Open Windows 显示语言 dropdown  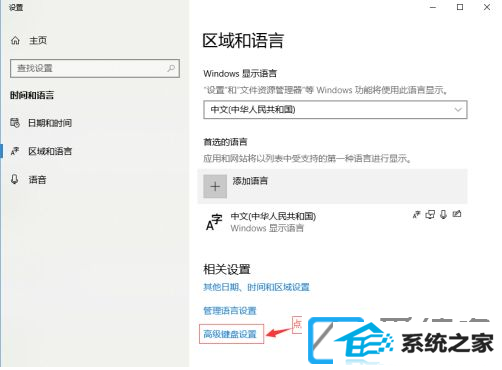(335, 110)
